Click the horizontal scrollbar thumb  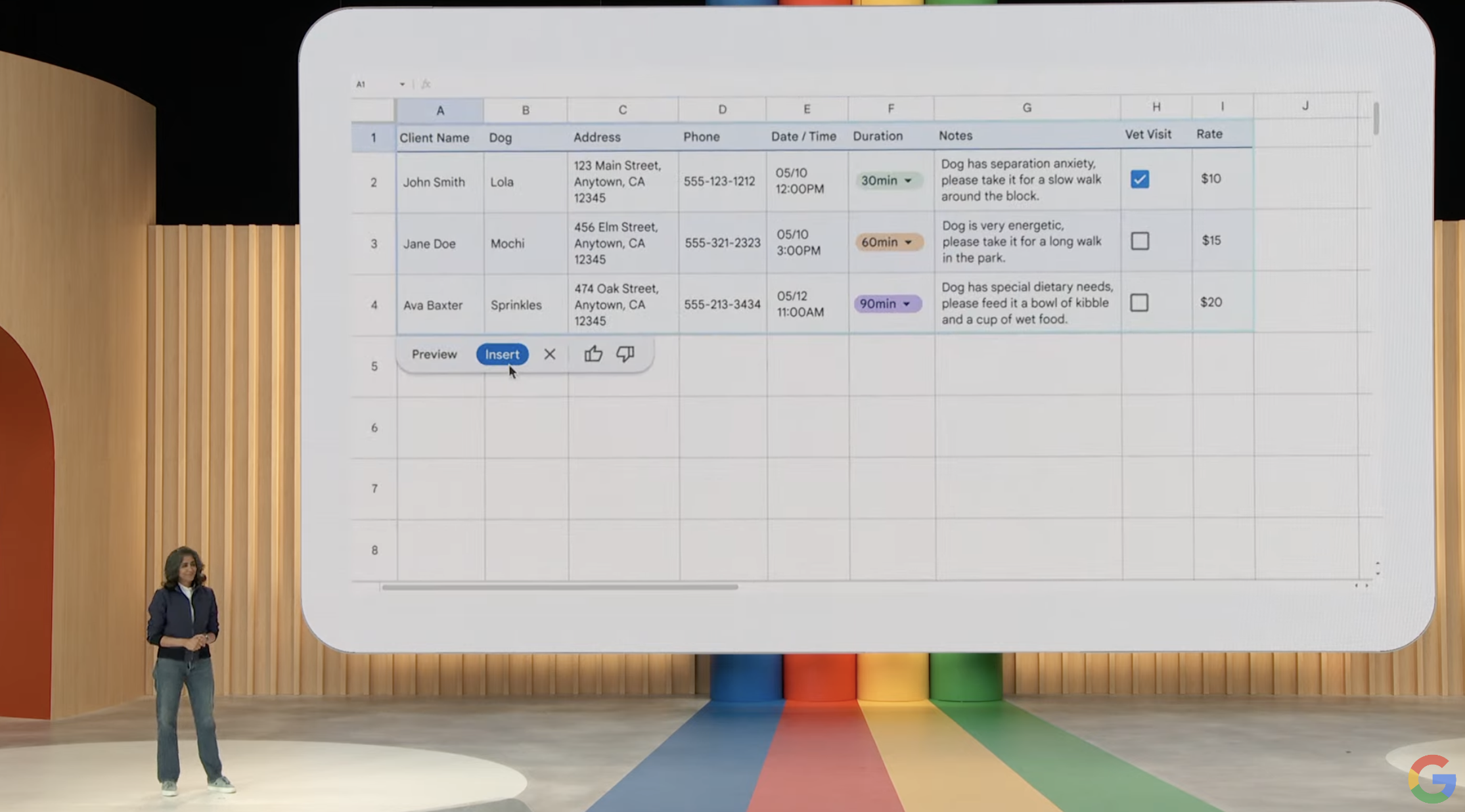559,587
